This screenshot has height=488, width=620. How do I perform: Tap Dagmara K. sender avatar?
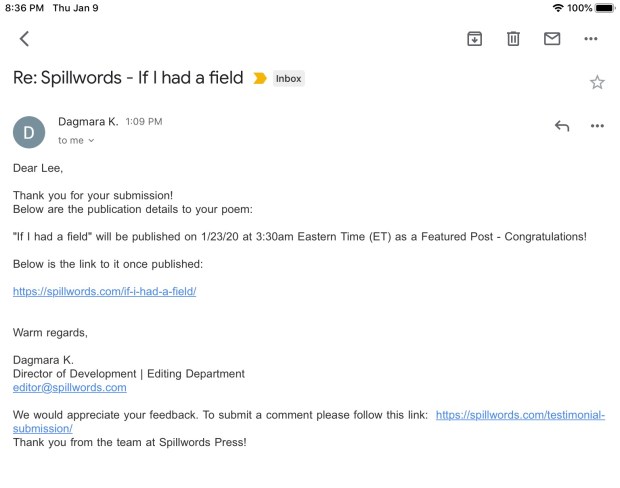pyautogui.click(x=29, y=132)
